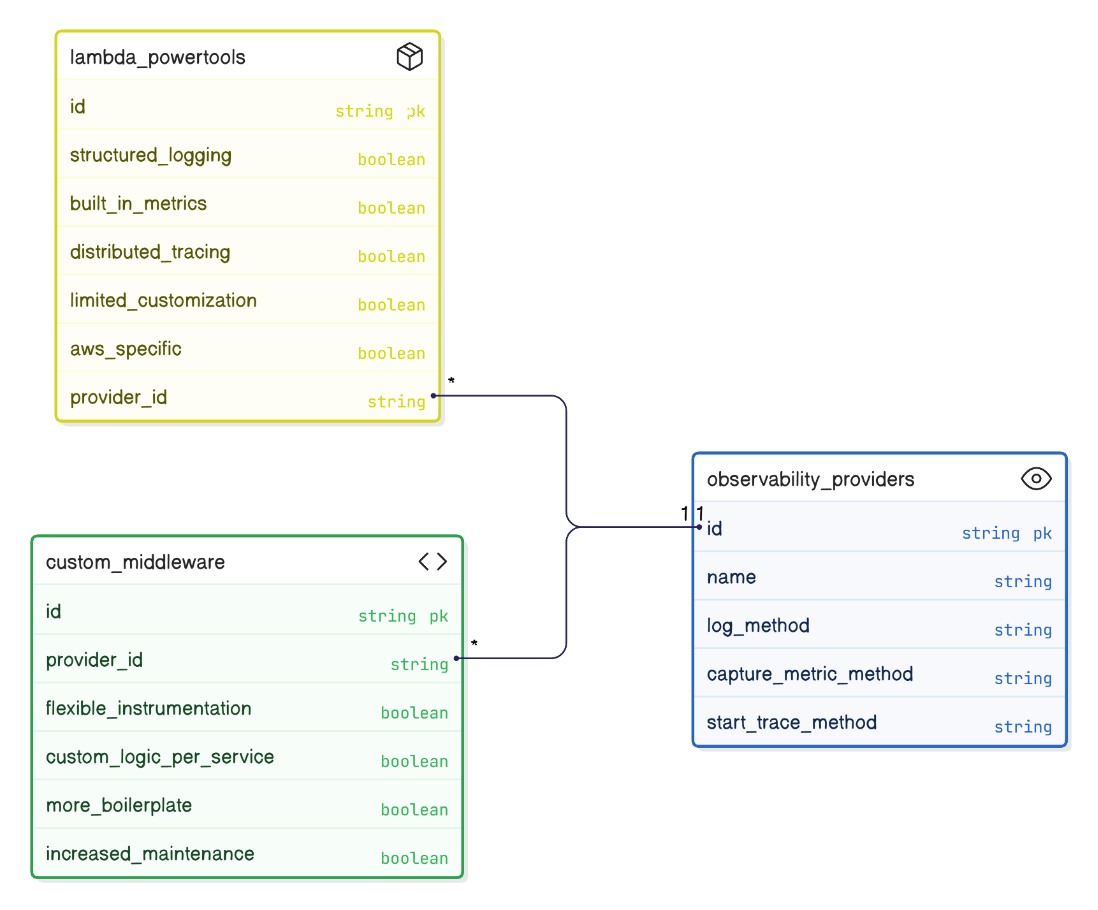Image resolution: width=1098 pixels, height=910 pixels.
Task: Click the code brackets icon on custom_middleware
Action: coord(433,561)
